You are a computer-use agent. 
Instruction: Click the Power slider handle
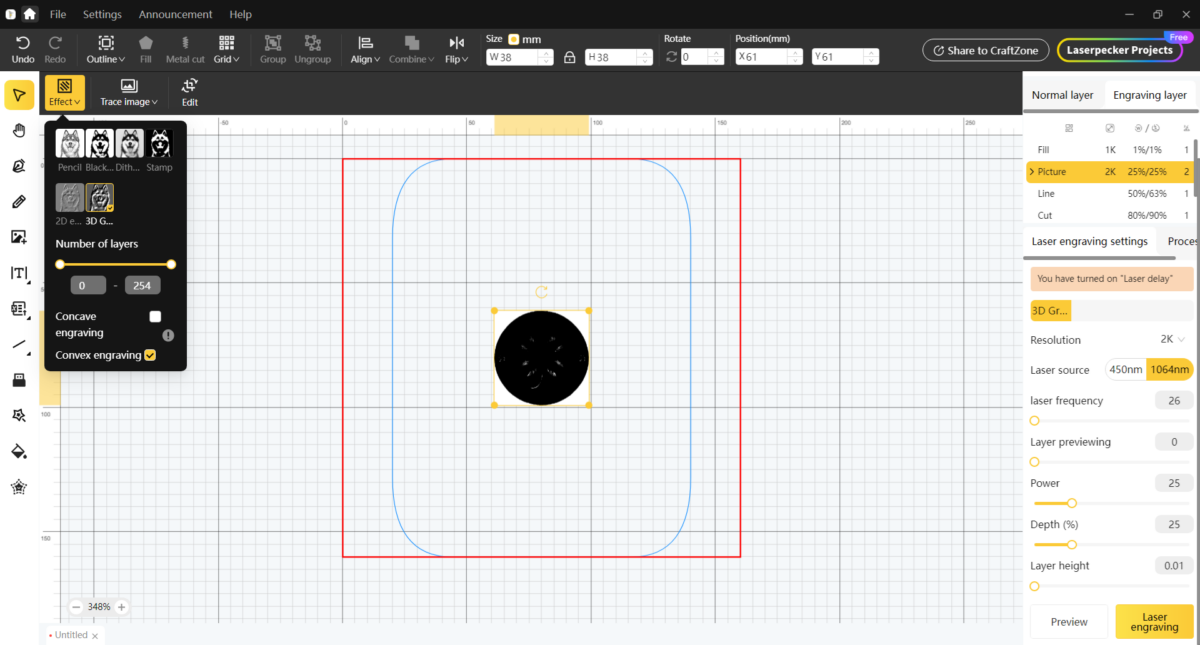(1072, 503)
